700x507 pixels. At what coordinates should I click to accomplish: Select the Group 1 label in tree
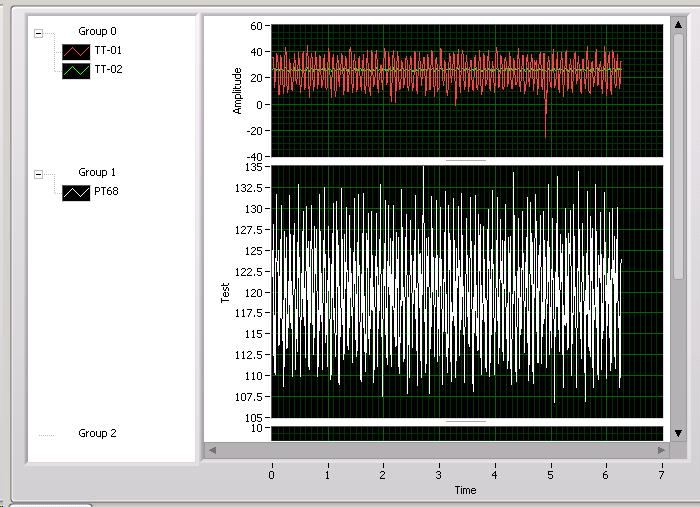coord(97,173)
